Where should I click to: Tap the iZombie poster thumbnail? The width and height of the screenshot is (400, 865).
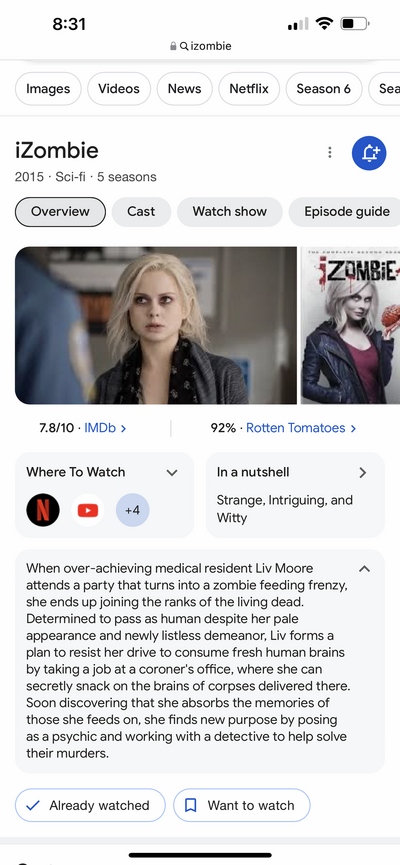(350, 325)
